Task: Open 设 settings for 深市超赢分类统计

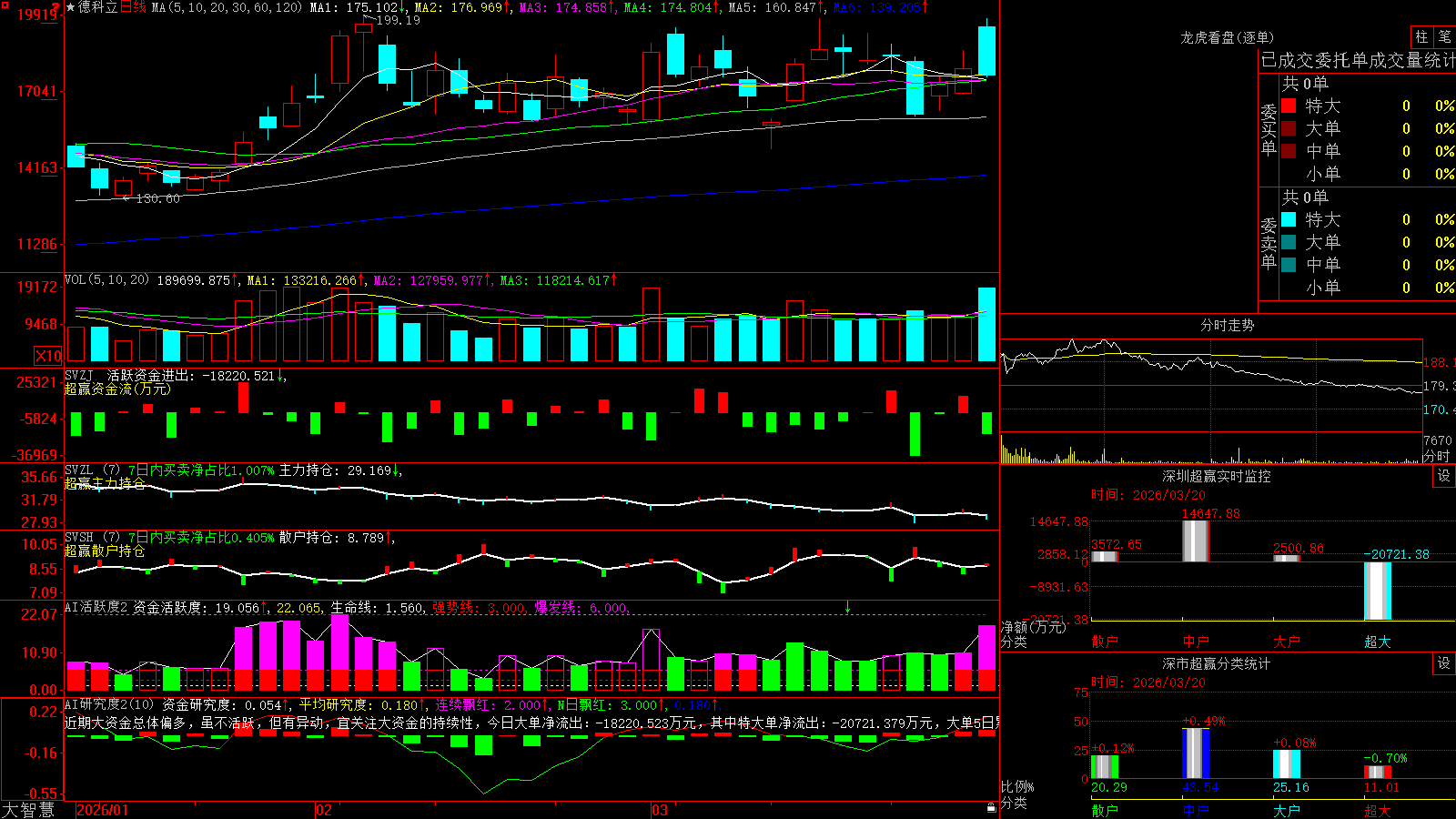Action: tap(1444, 663)
